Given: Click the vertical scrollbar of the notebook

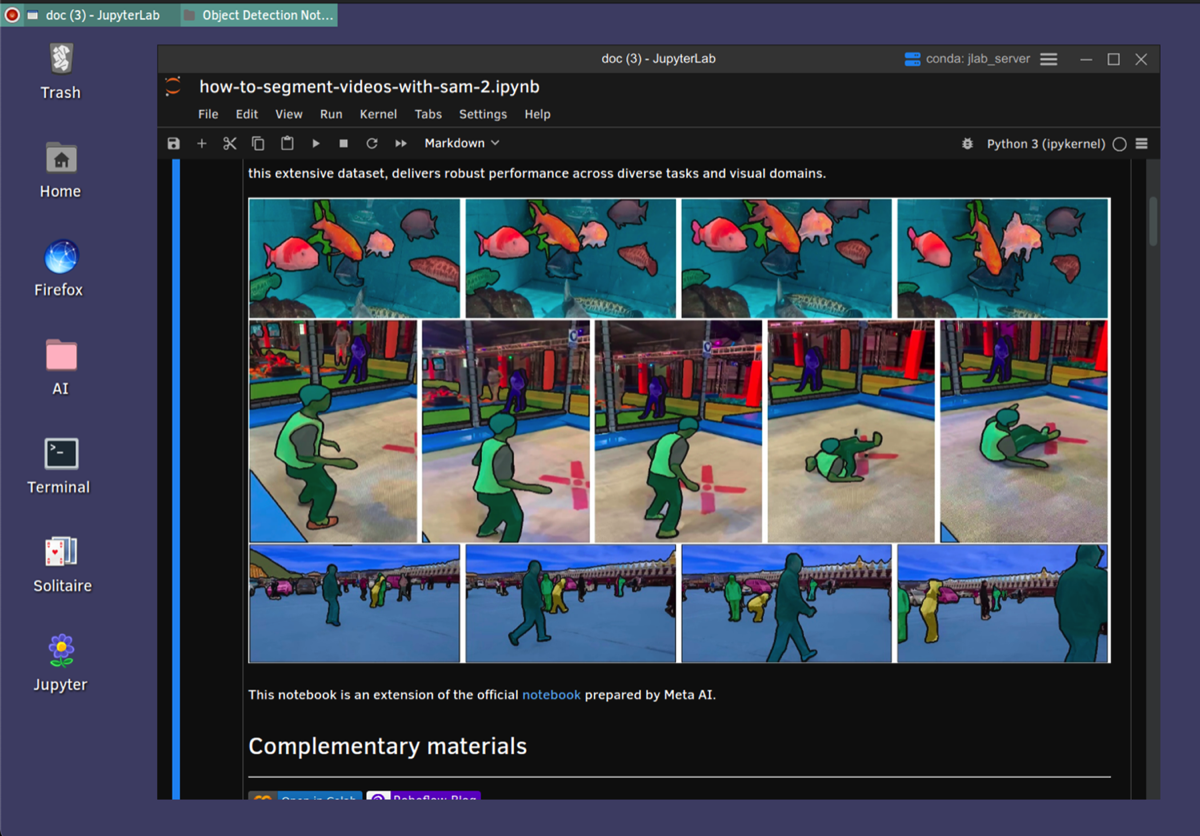Looking at the screenshot, I should [1153, 220].
